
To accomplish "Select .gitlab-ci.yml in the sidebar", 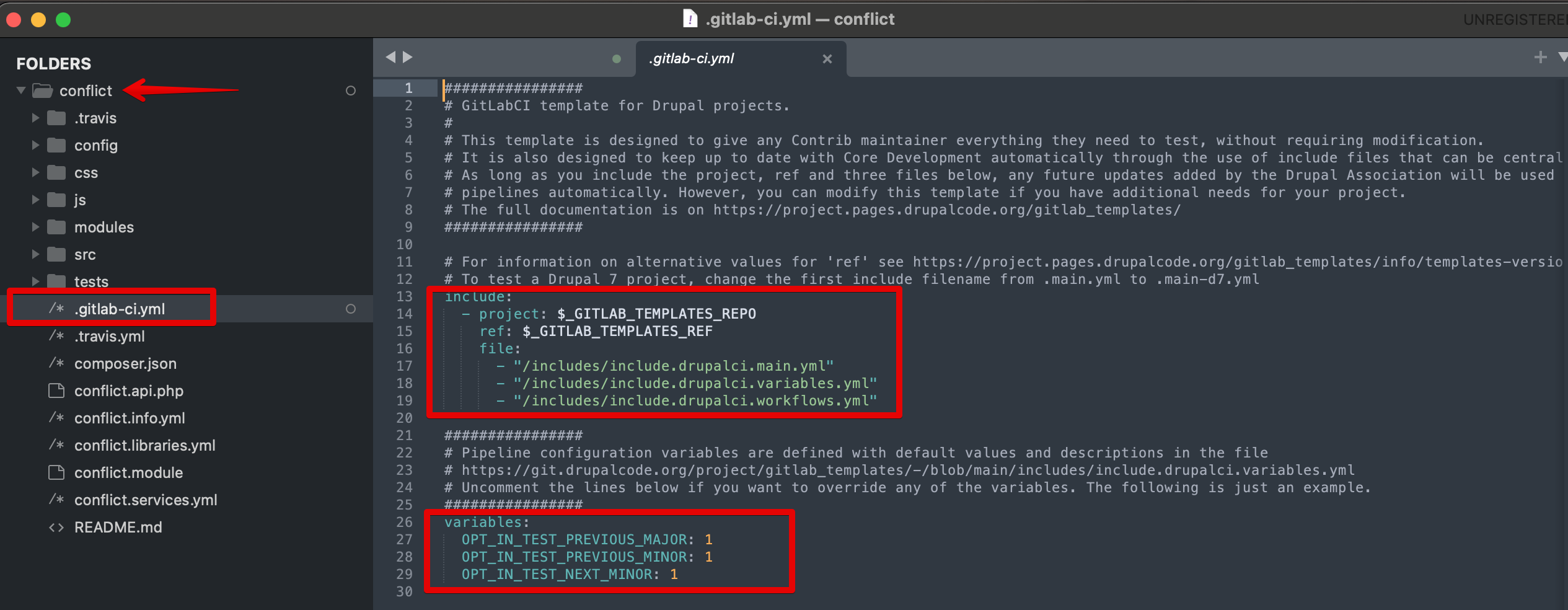I will tap(120, 308).
